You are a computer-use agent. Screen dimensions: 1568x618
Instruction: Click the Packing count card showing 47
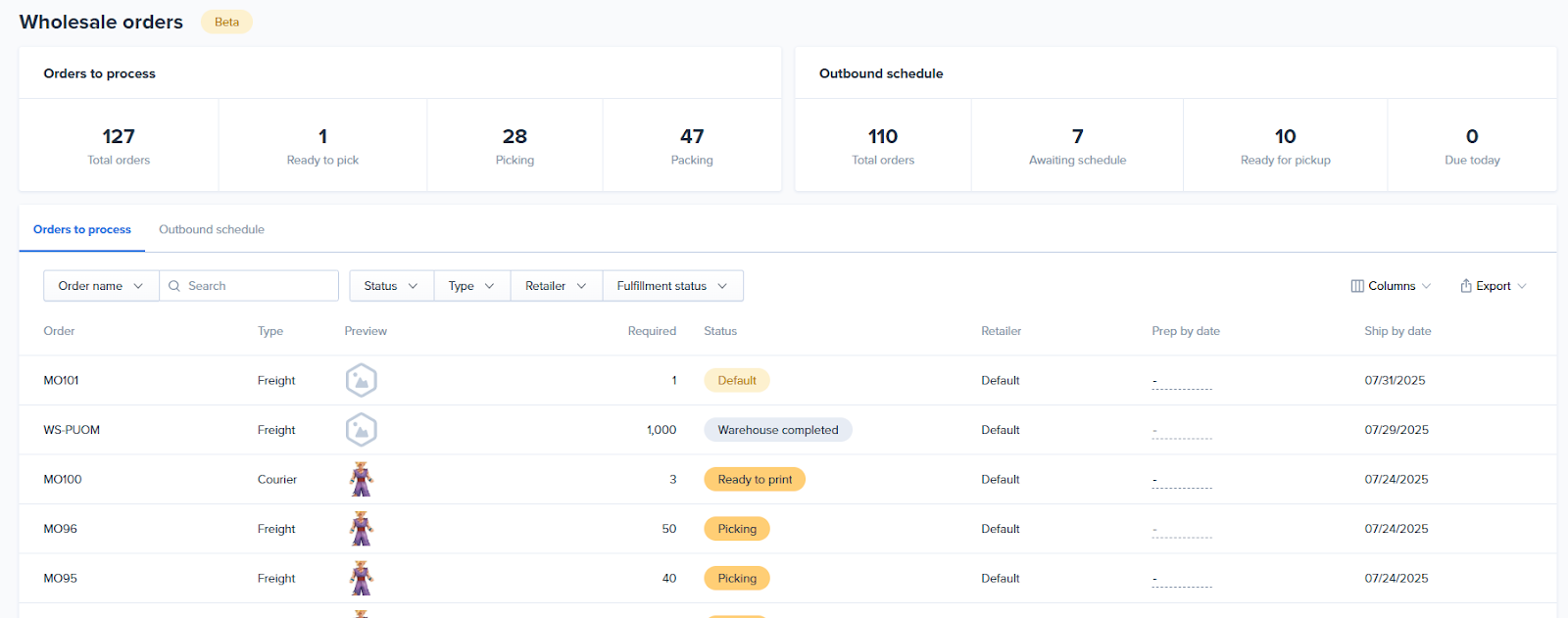[692, 145]
